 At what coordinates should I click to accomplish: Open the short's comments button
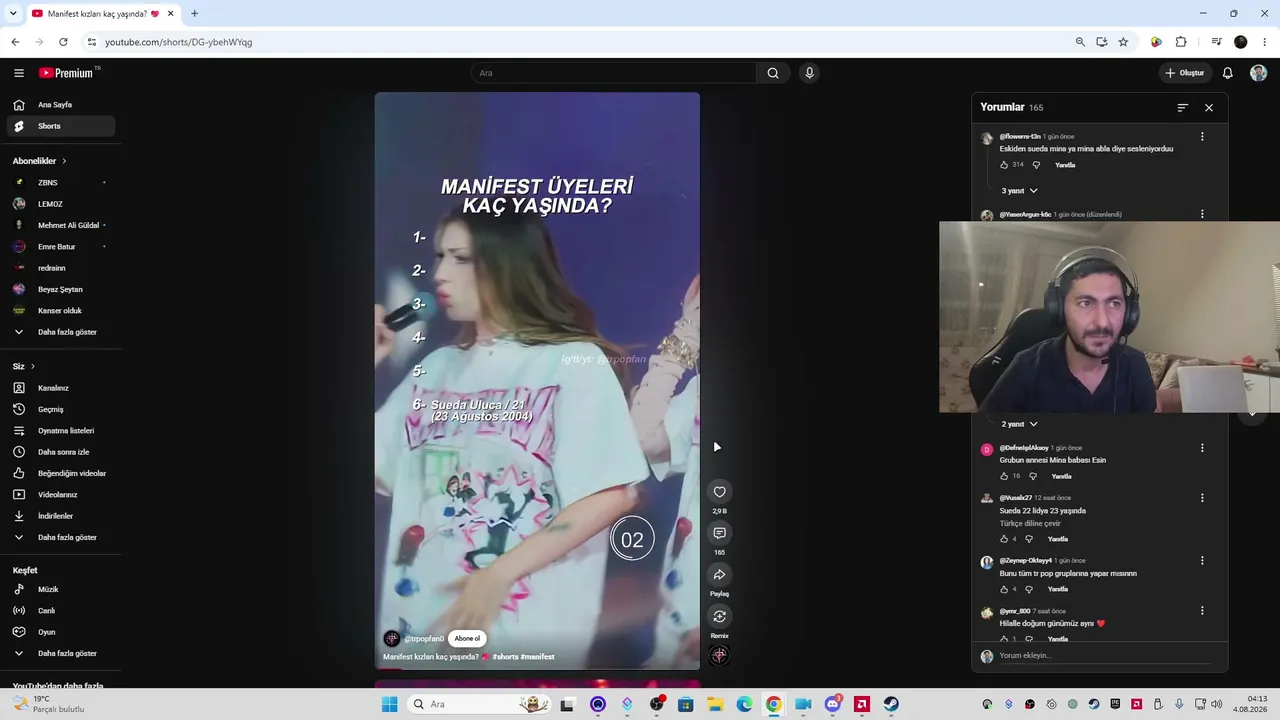coord(719,533)
